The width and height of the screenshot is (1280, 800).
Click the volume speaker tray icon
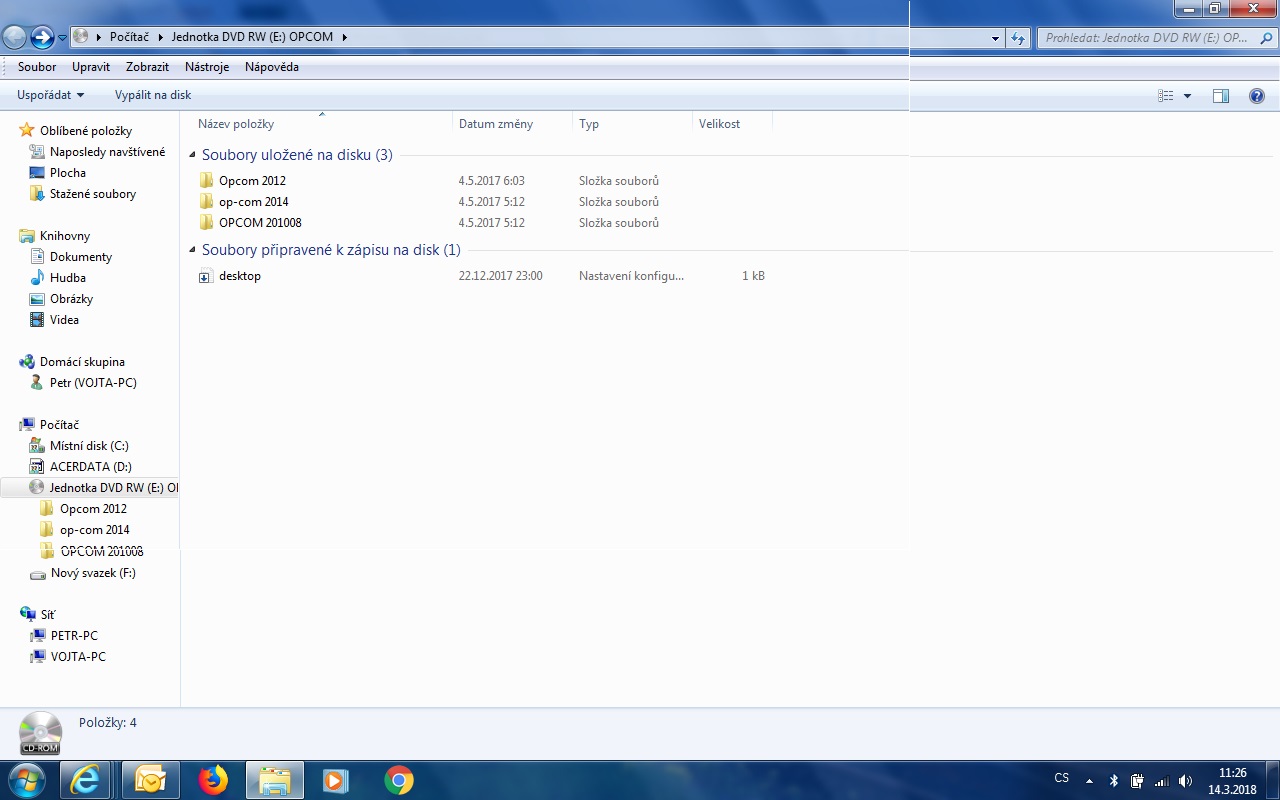point(1185,781)
